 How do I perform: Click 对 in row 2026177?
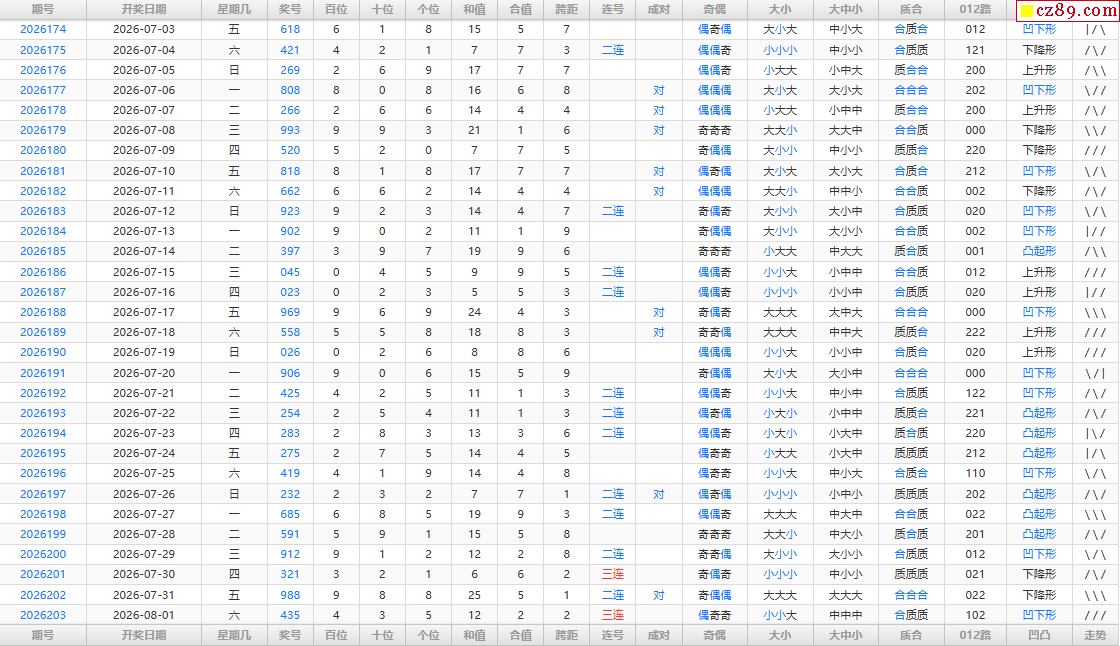pyautogui.click(x=659, y=90)
